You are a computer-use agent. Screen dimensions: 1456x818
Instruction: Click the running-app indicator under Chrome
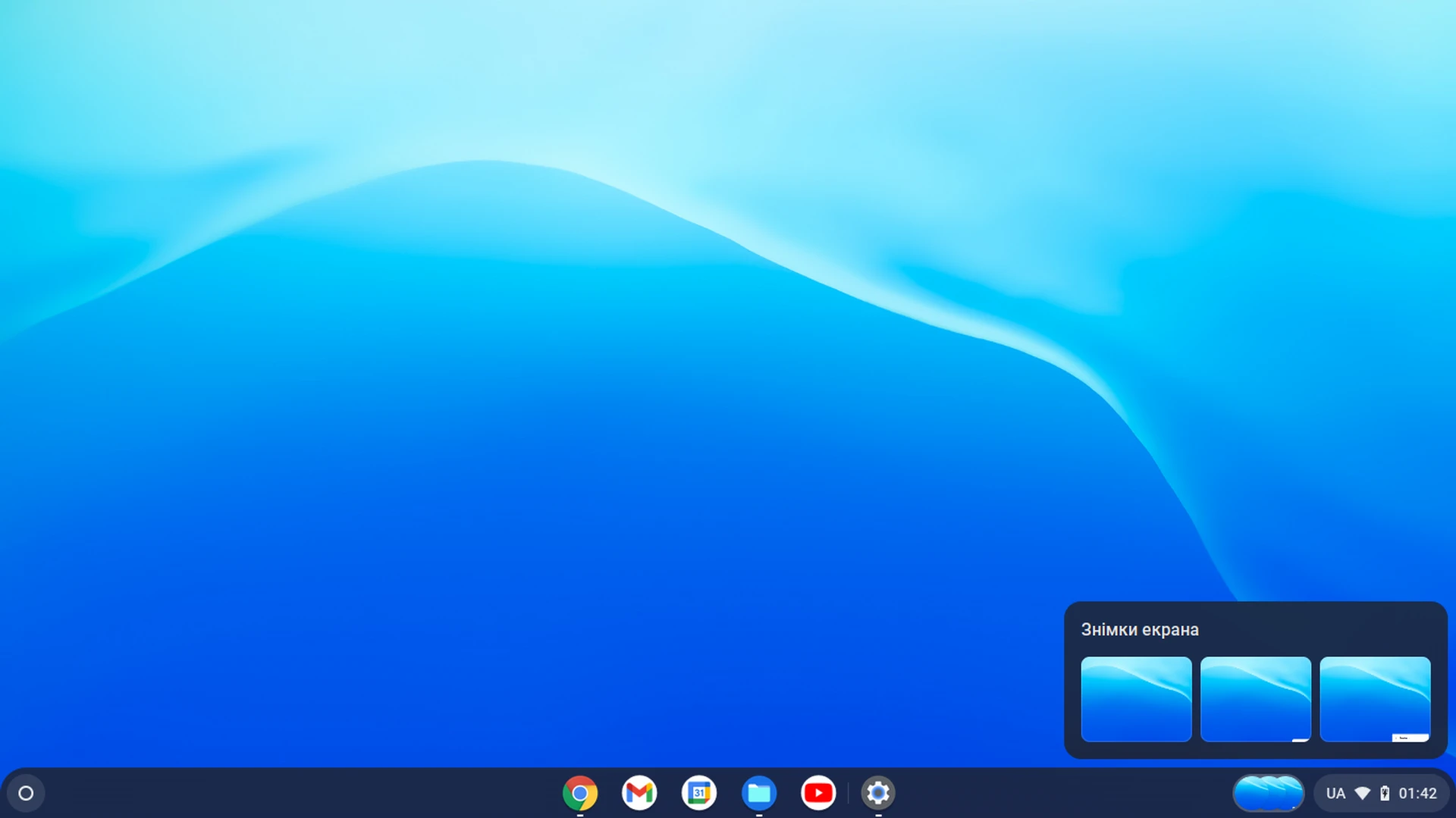tap(580, 813)
